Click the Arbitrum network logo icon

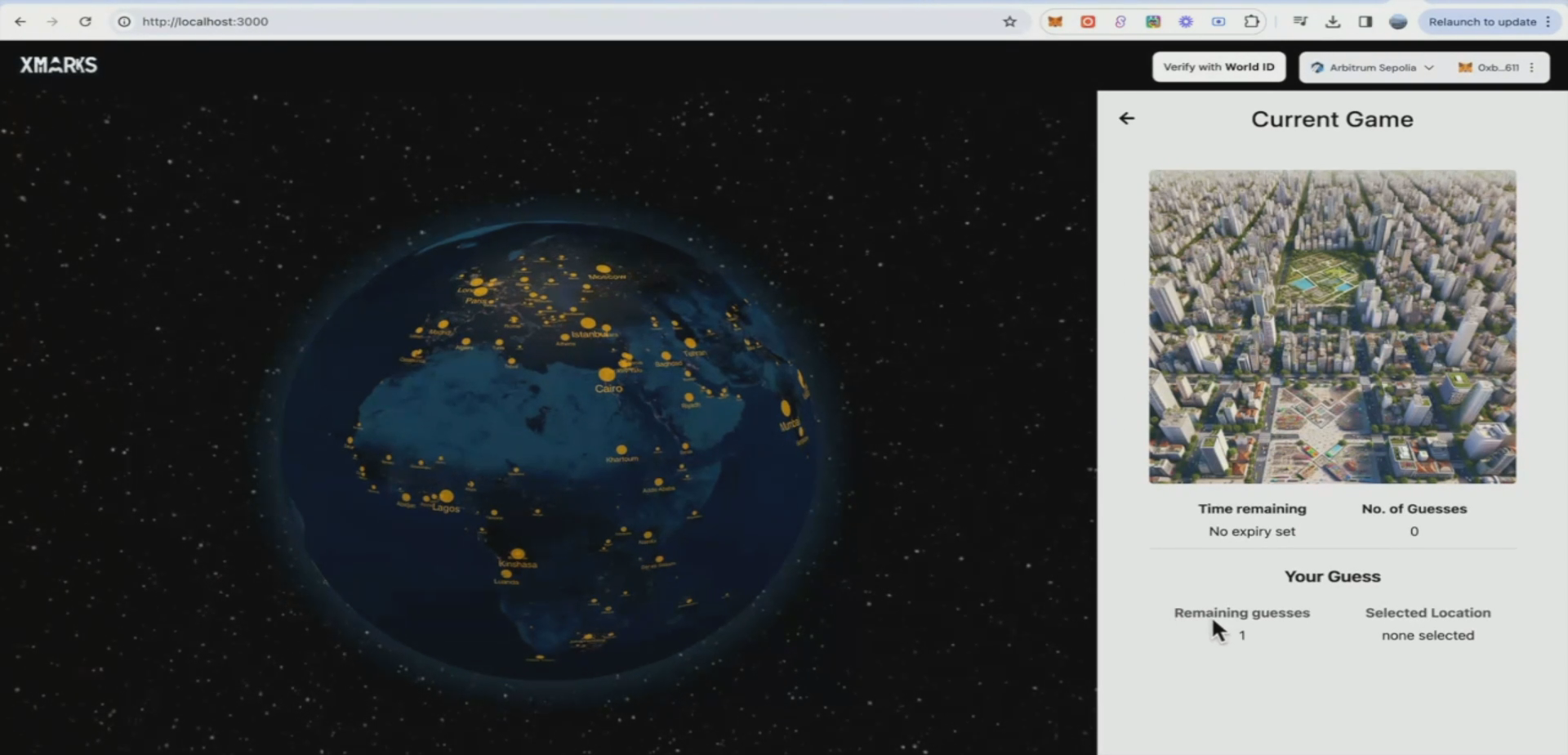point(1316,67)
